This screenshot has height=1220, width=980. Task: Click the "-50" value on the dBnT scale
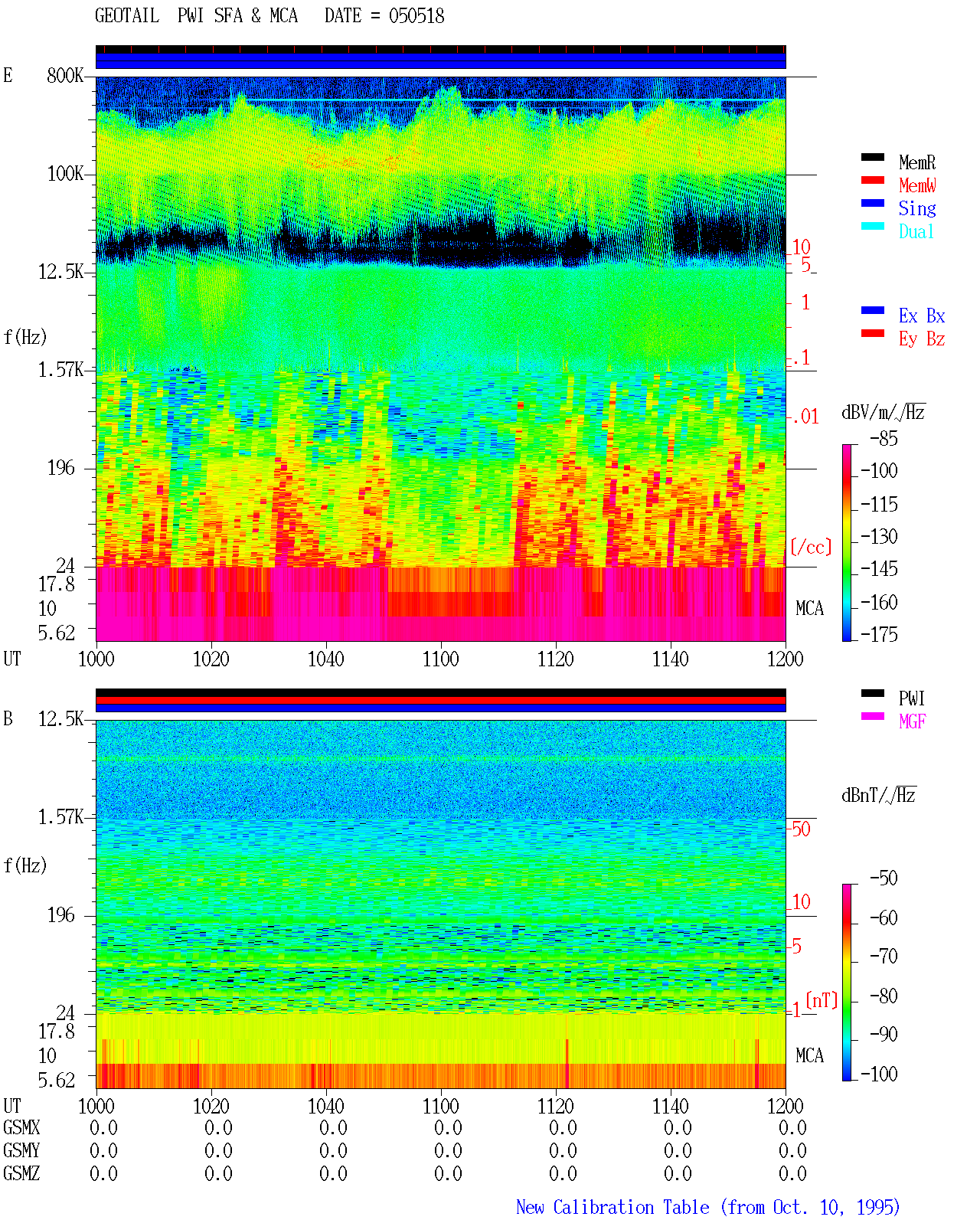884,878
